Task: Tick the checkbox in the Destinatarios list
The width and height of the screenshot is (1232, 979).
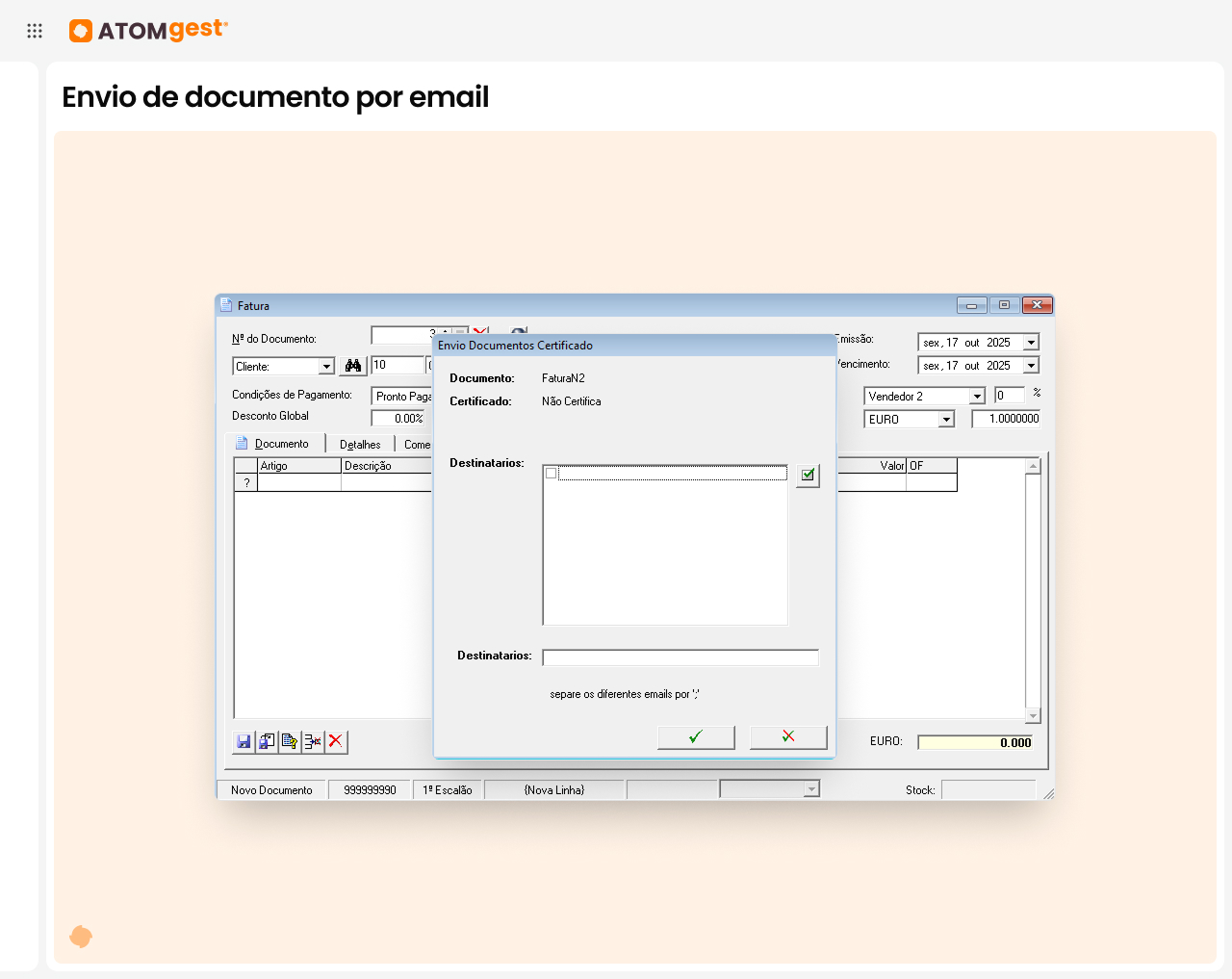Action: [552, 474]
